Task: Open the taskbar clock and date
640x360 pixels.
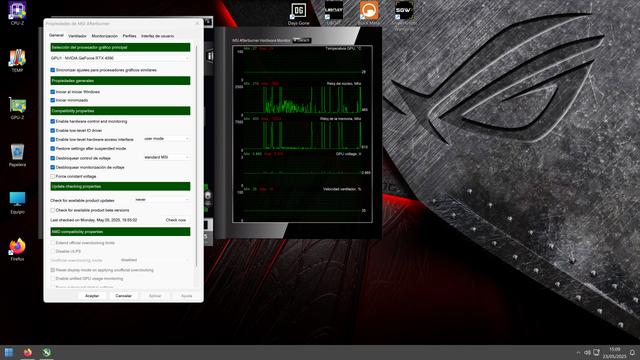Action: coord(614,353)
